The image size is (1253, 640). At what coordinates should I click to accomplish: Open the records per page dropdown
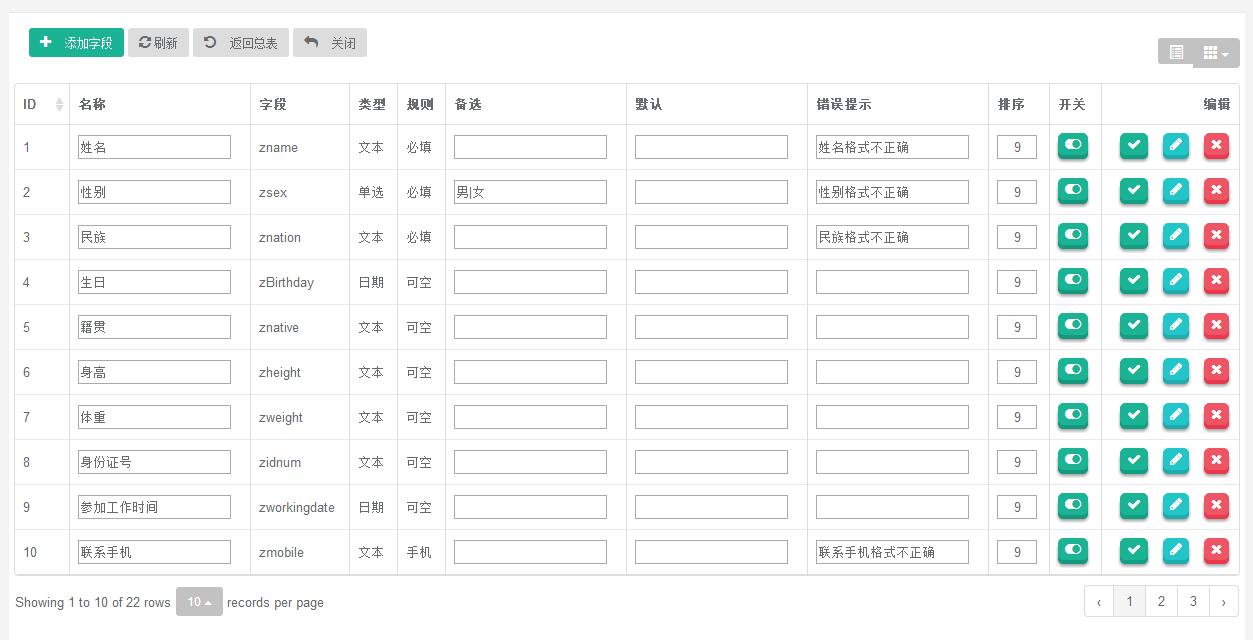(x=199, y=602)
